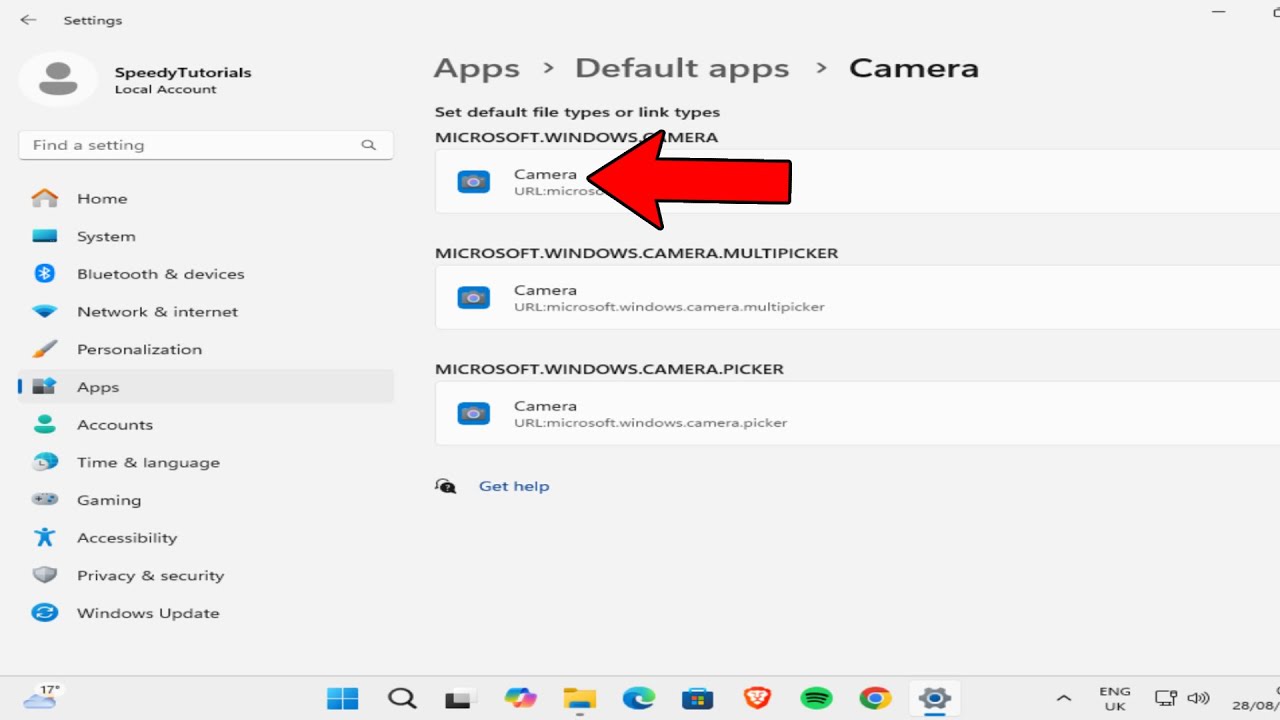Select Apps in the sidebar
The width and height of the screenshot is (1280, 720).
tap(206, 387)
